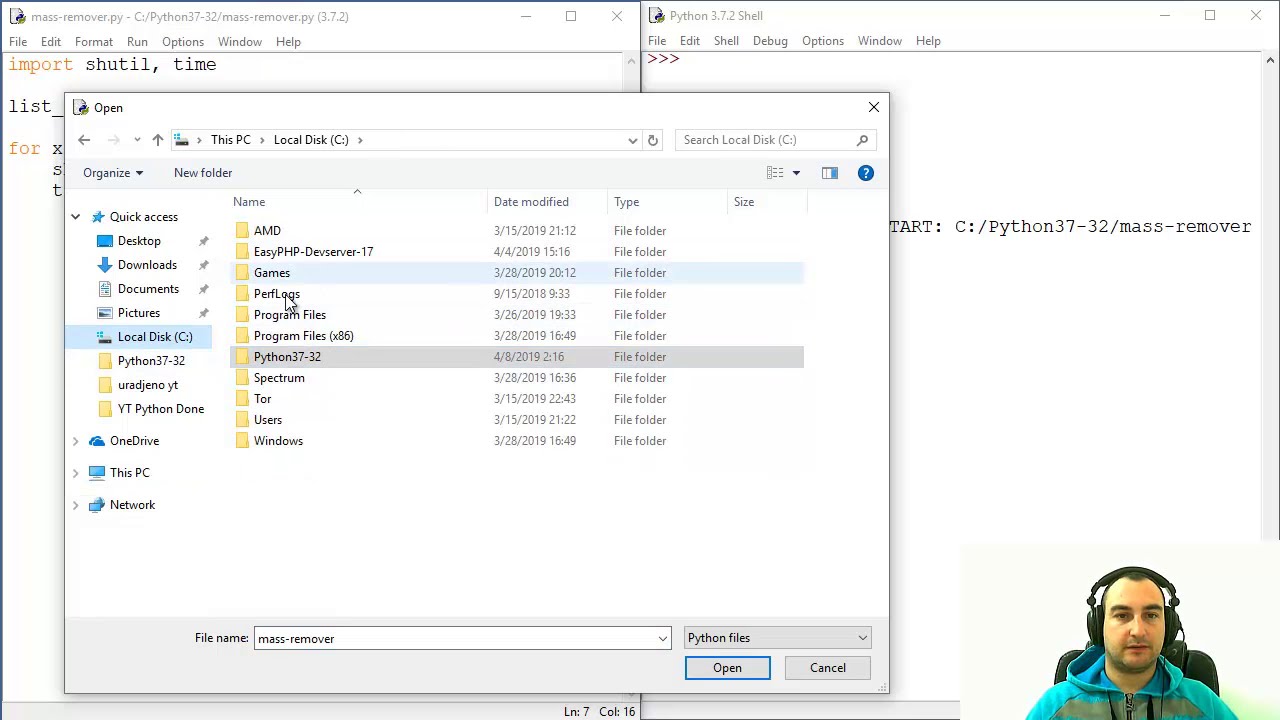The image size is (1280, 720).
Task: Open Help menu in Python Shell
Action: (928, 41)
